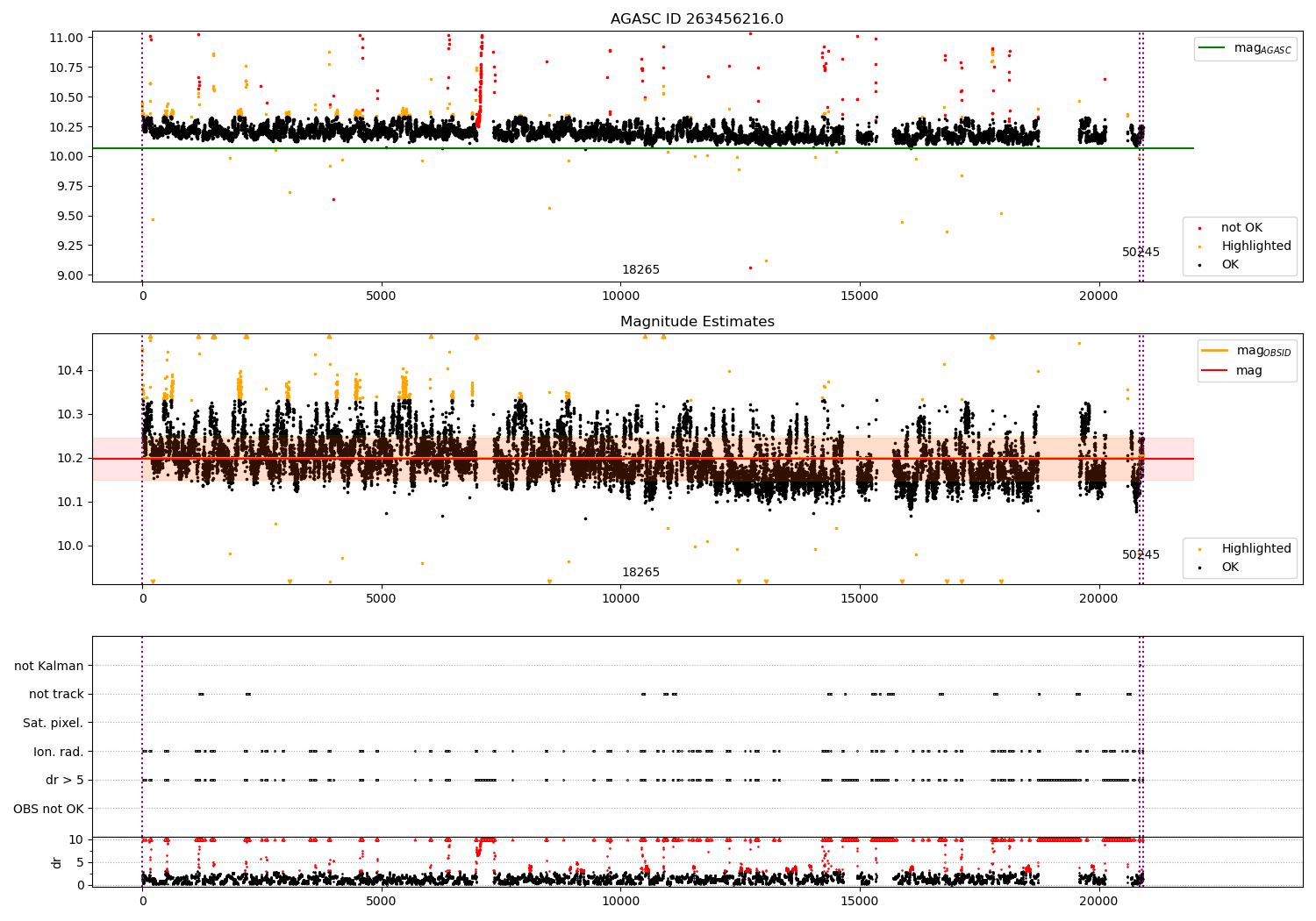
Task: Click the 'not track' row label
Action: point(56,695)
